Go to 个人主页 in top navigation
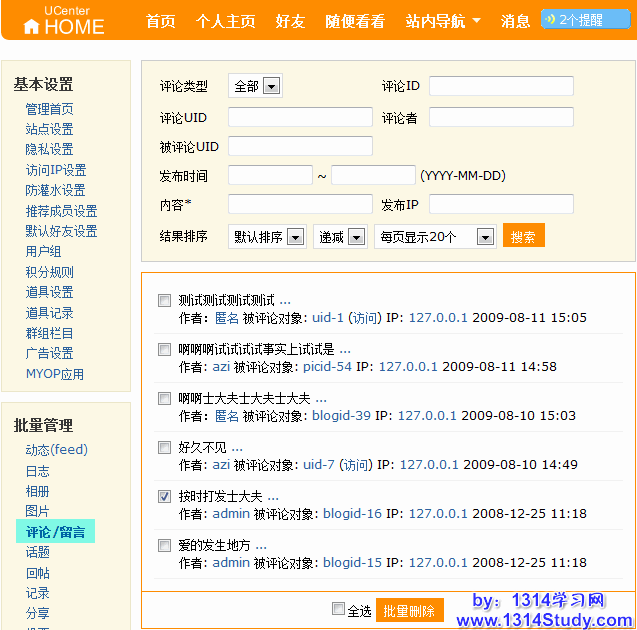Viewport: 637px width, 630px height. [x=225, y=21]
